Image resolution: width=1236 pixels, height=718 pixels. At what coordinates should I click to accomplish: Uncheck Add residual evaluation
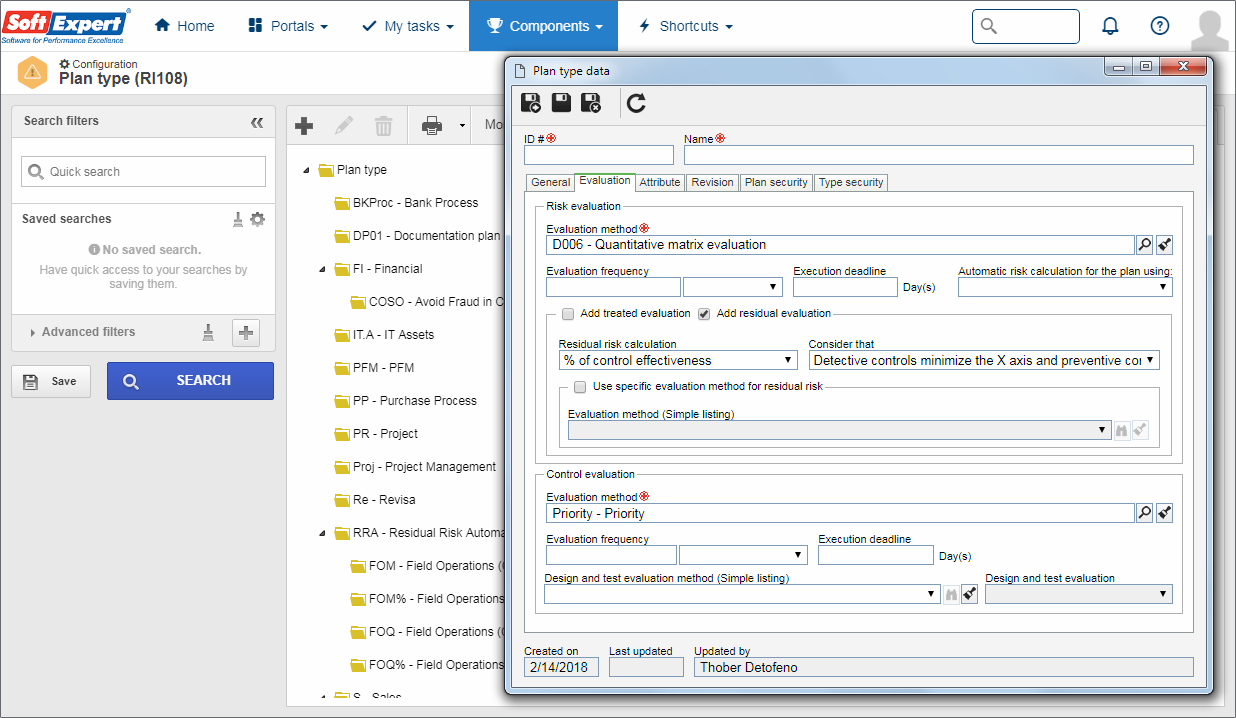click(x=704, y=314)
